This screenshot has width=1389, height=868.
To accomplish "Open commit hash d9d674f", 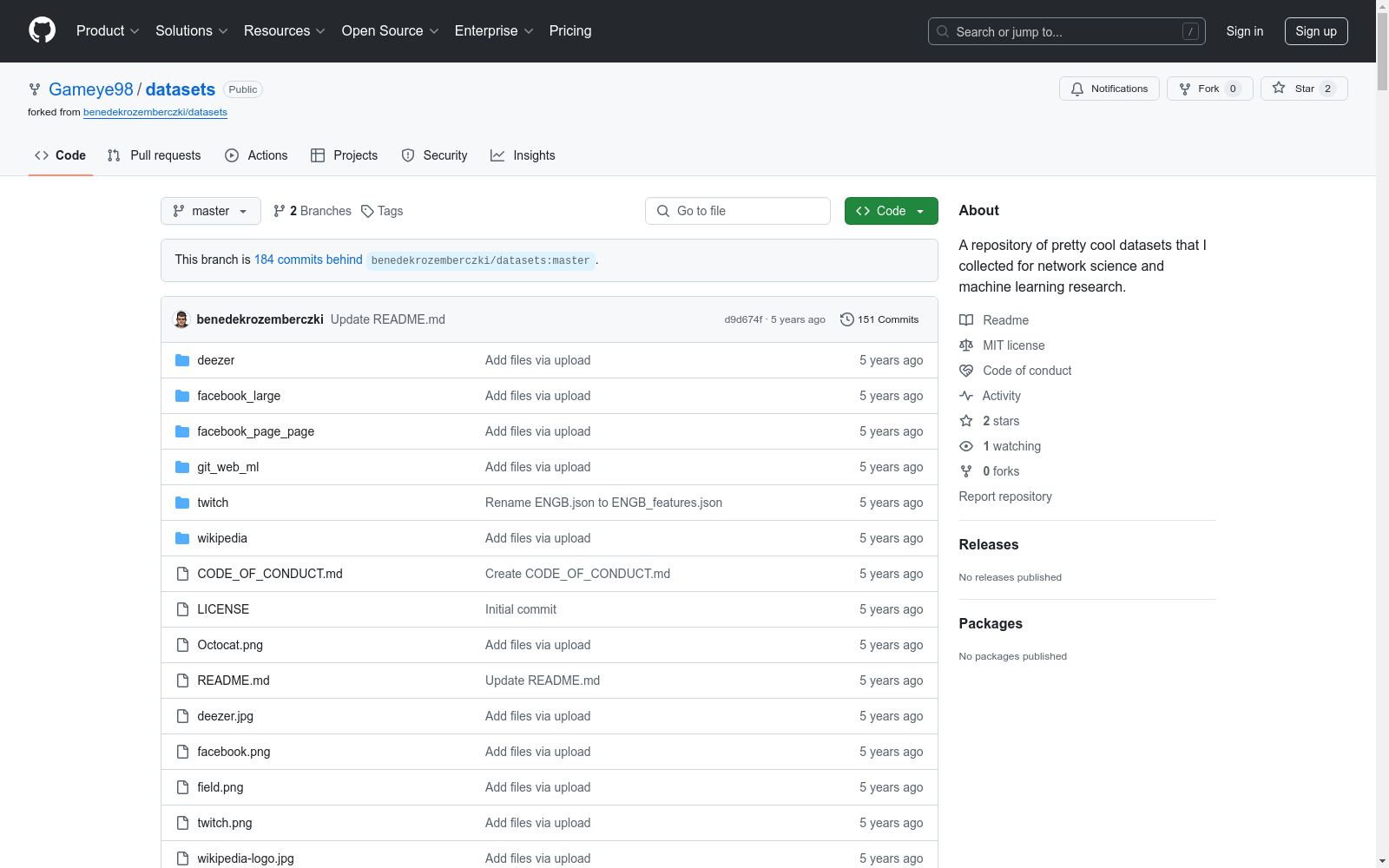I will coord(743,319).
